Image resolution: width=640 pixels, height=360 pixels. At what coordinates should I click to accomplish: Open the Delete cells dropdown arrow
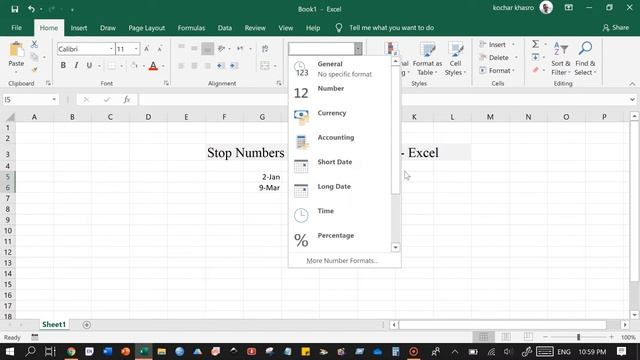click(x=516, y=58)
